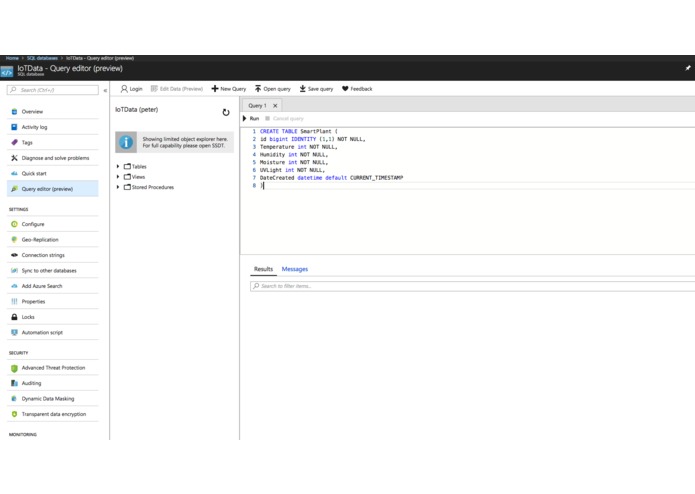Viewport: 695px width, 494px height.
Task: Click Open query upload icon
Action: (x=258, y=89)
